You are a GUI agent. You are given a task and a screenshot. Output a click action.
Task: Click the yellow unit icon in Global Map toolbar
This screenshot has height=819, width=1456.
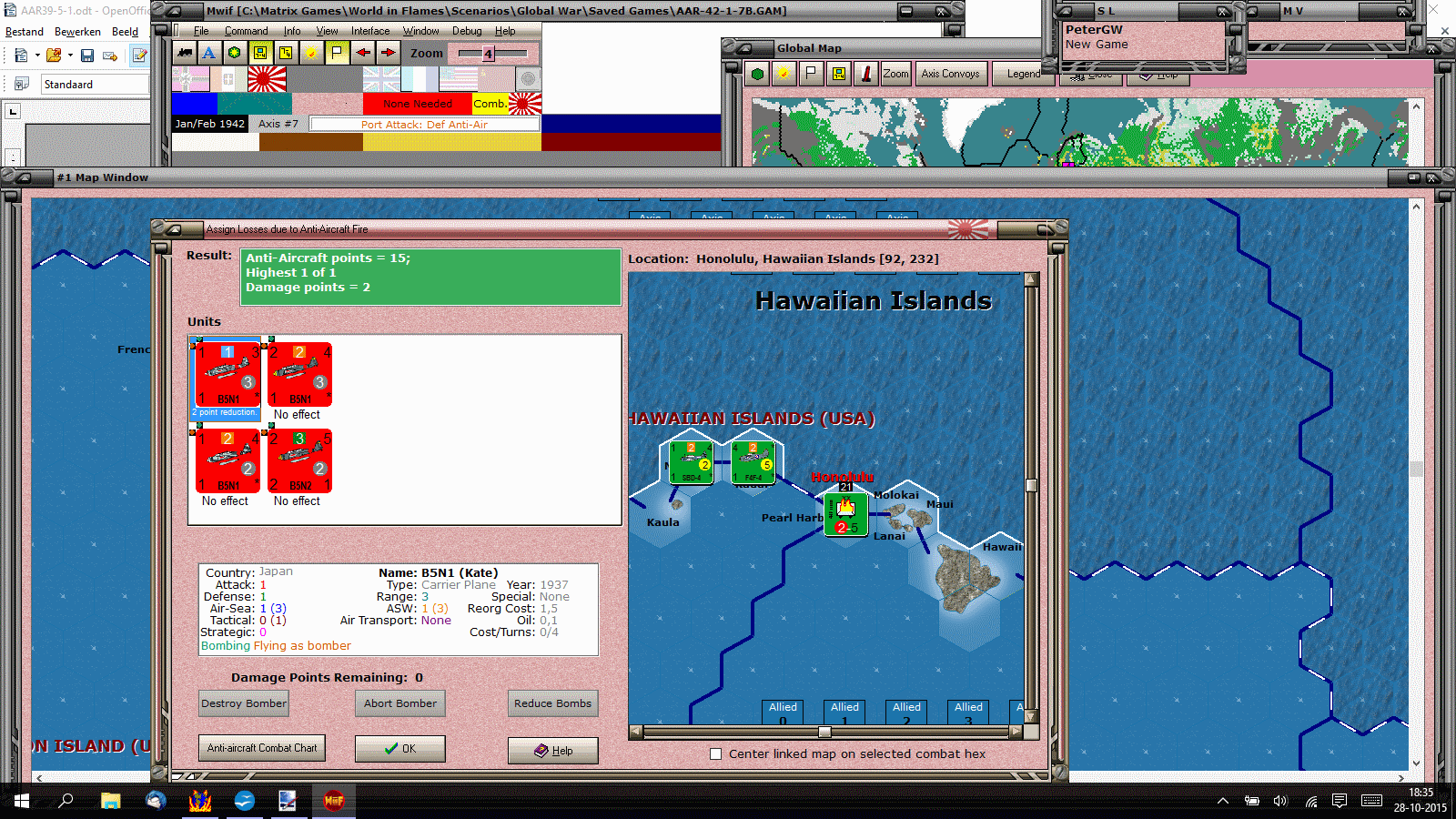[839, 74]
